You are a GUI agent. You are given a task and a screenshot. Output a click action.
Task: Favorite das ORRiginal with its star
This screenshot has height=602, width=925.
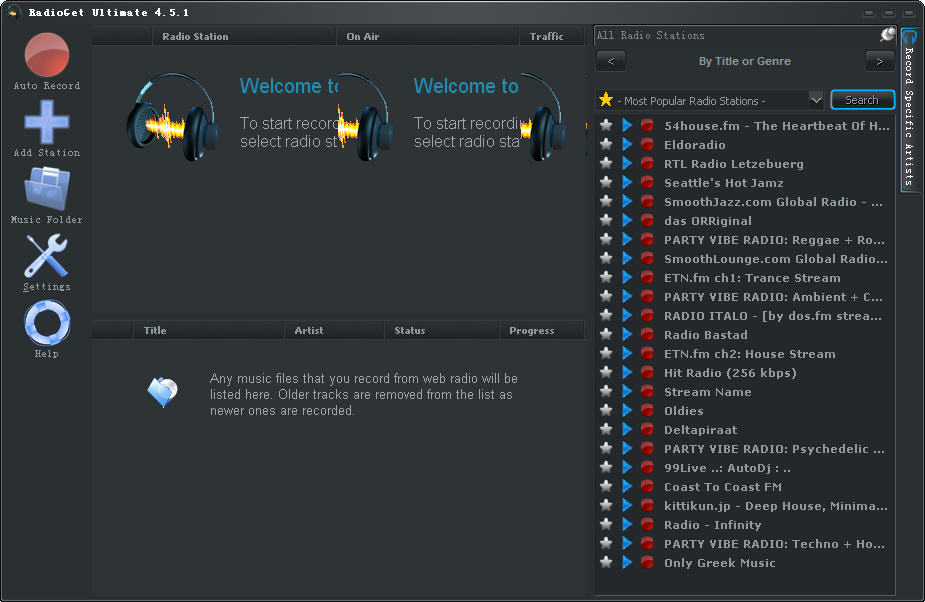pyautogui.click(x=606, y=220)
